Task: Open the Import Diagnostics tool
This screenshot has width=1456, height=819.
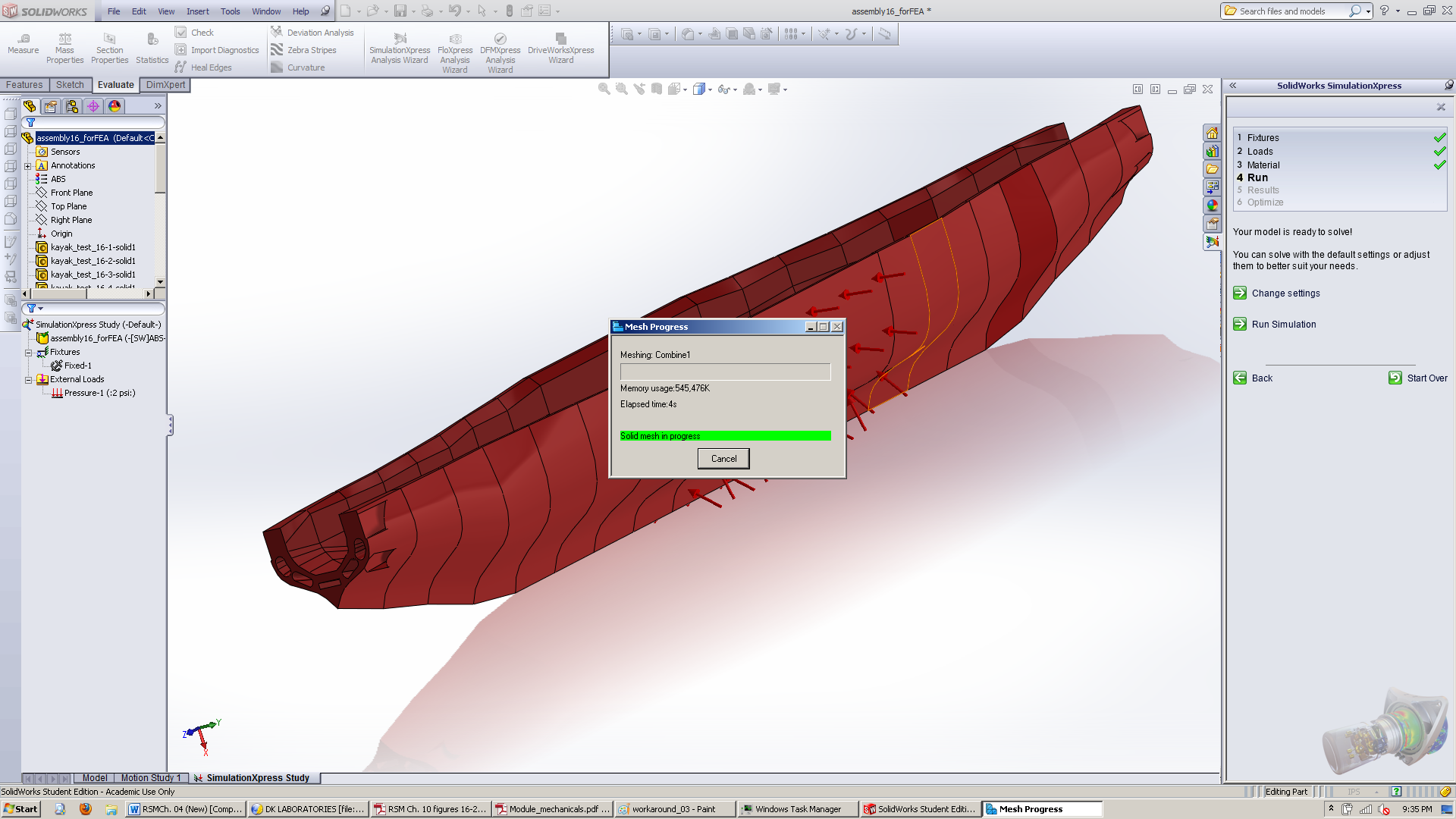Action: (217, 50)
